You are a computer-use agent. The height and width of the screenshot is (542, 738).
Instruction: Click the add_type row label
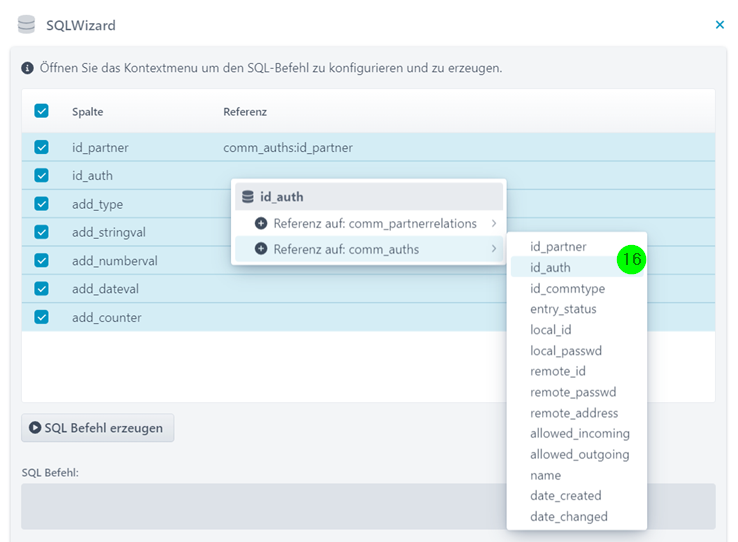(97, 204)
